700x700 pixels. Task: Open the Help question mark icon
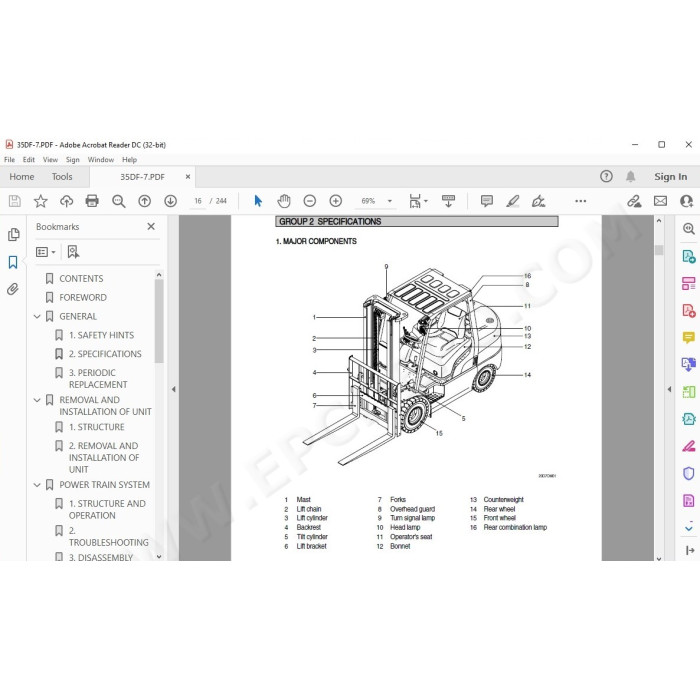606,177
